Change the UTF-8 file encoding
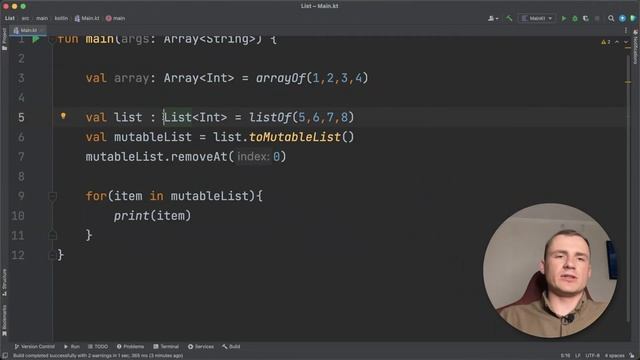This screenshot has height=360, width=640. (592, 356)
